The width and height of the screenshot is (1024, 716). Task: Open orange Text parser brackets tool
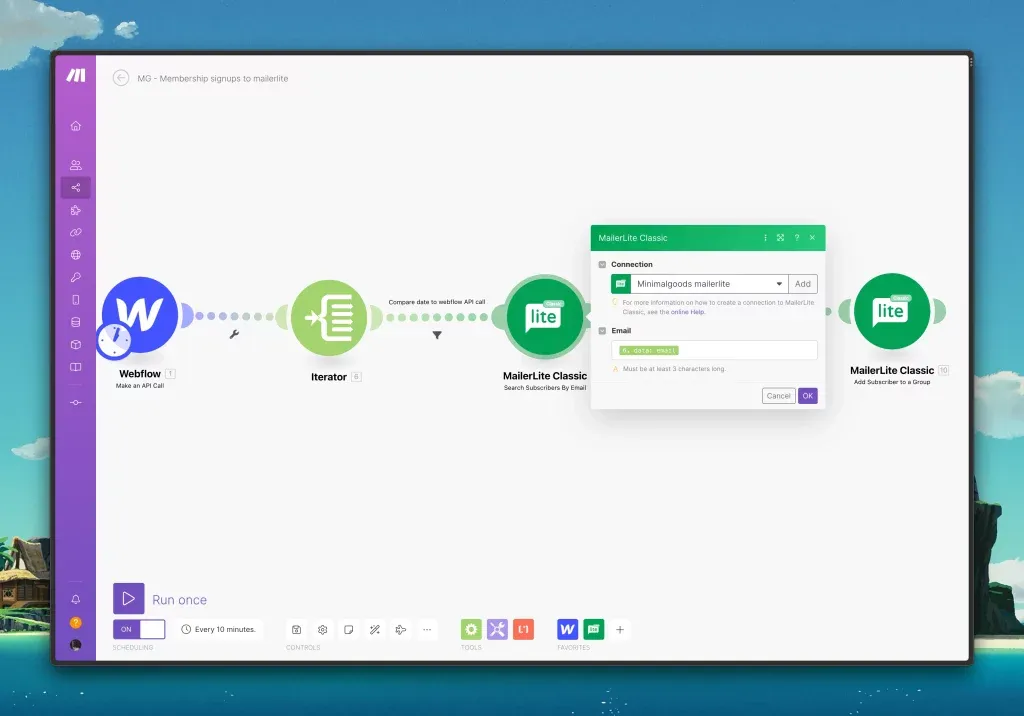tap(523, 629)
